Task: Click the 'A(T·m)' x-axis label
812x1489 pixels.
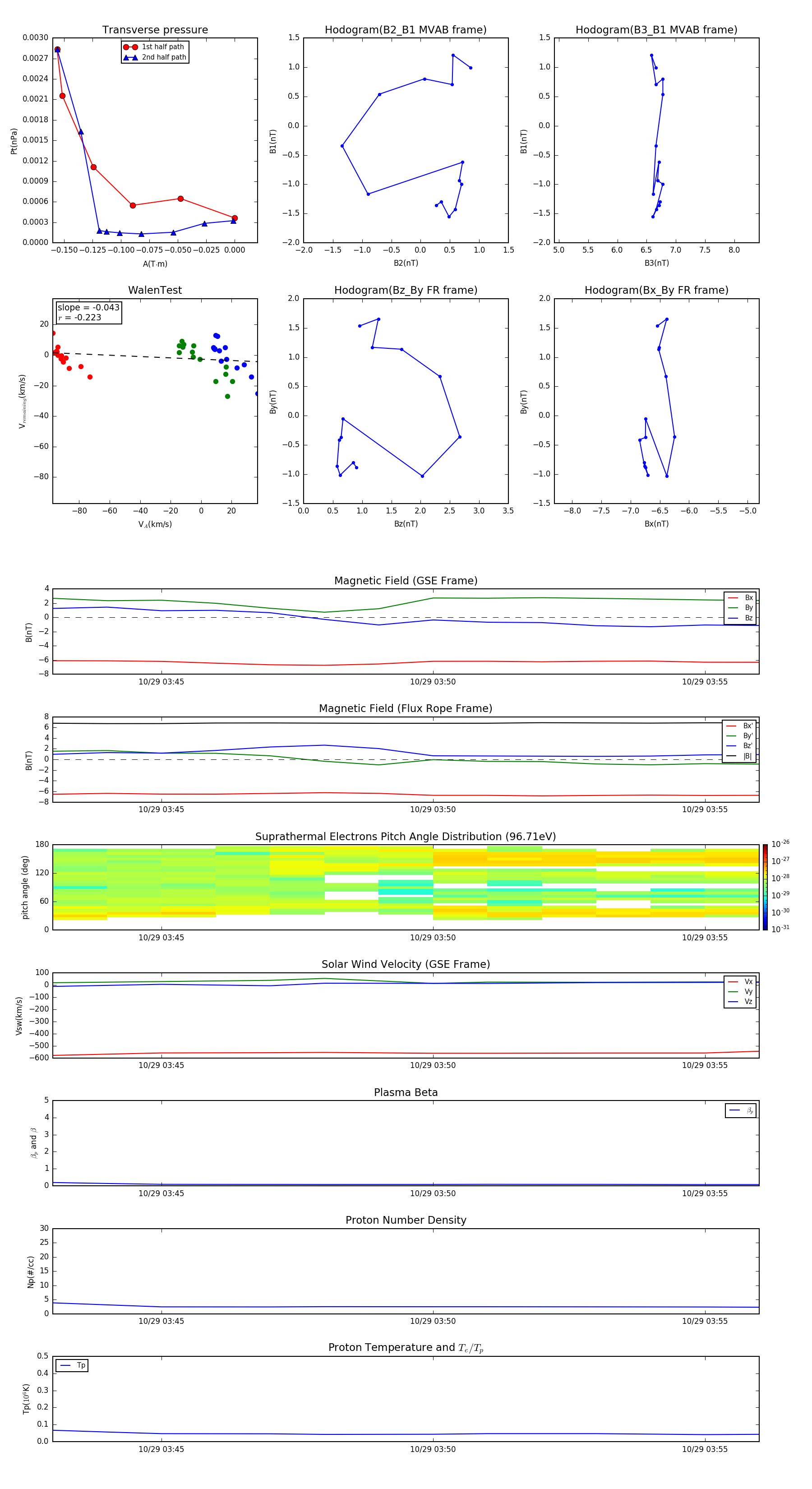Action: [x=155, y=264]
